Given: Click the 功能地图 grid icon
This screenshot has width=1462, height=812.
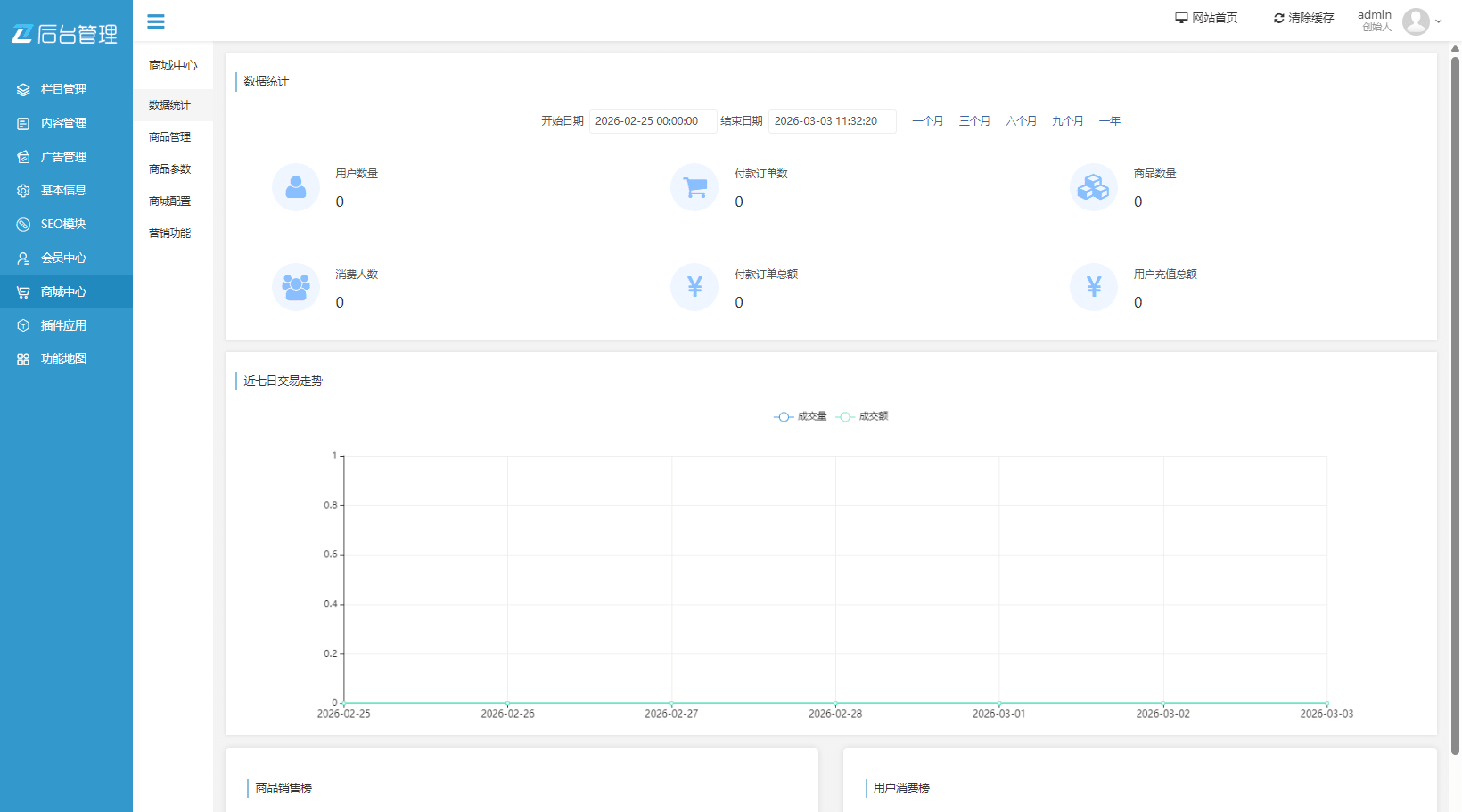Looking at the screenshot, I should 22,358.
